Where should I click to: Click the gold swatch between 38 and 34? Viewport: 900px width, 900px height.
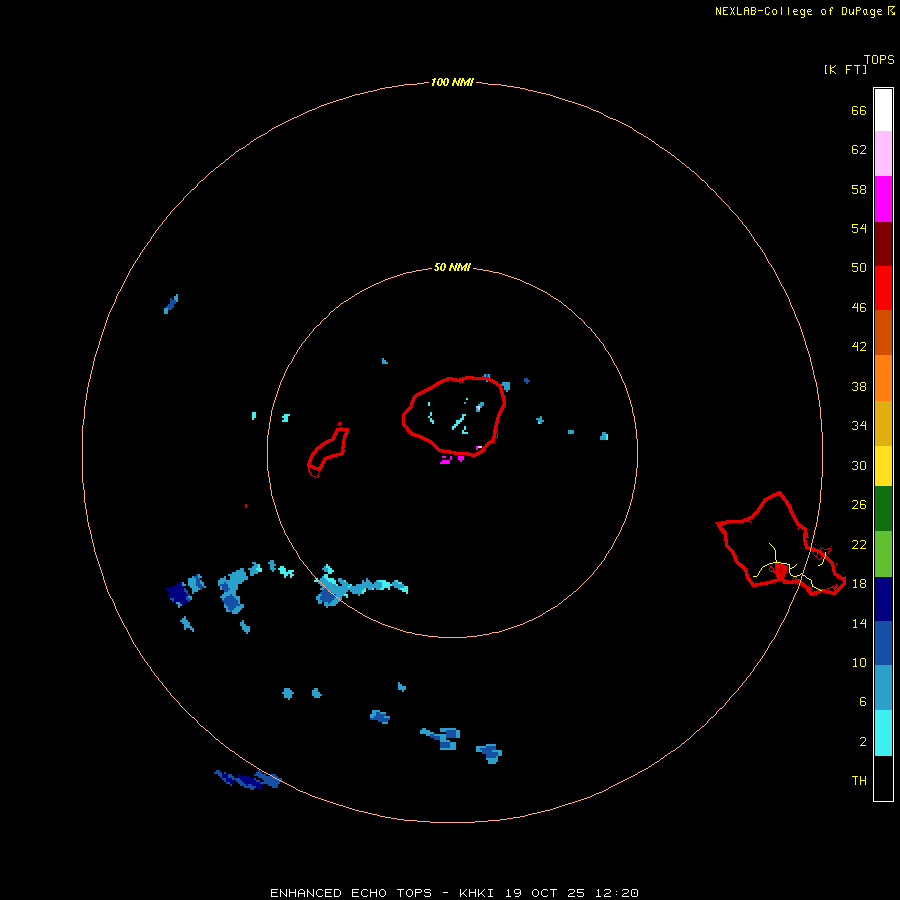pyautogui.click(x=883, y=422)
